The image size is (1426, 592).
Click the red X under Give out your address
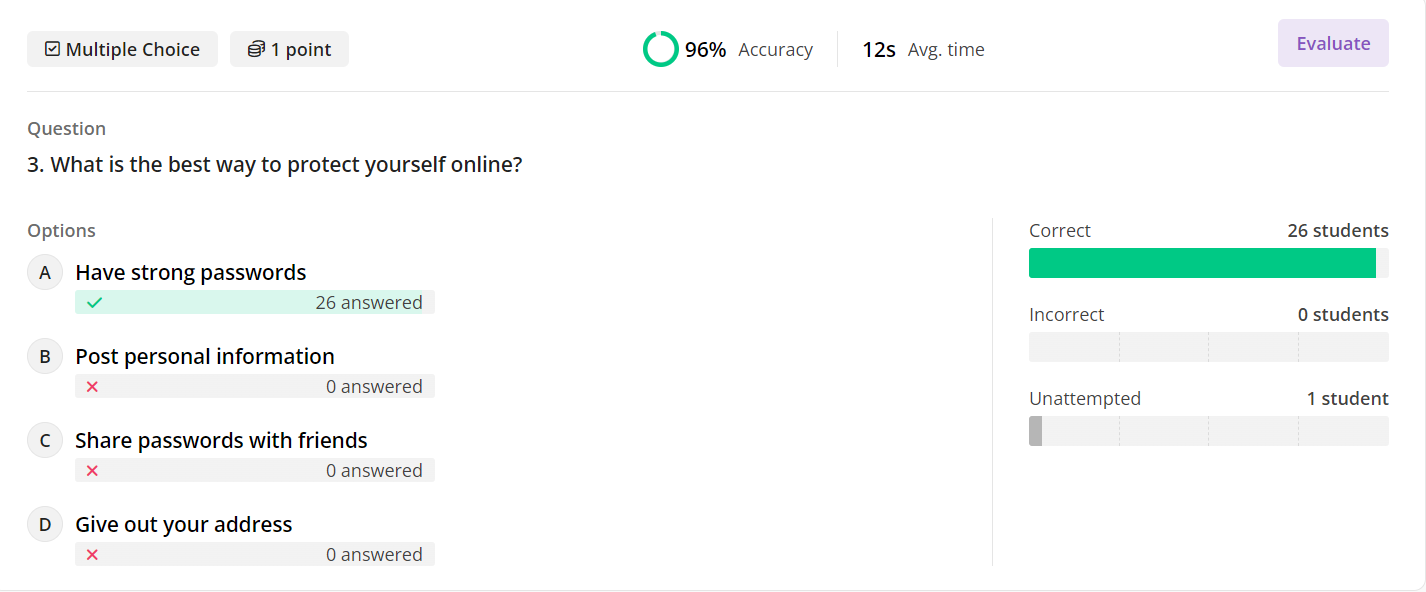pyautogui.click(x=92, y=555)
